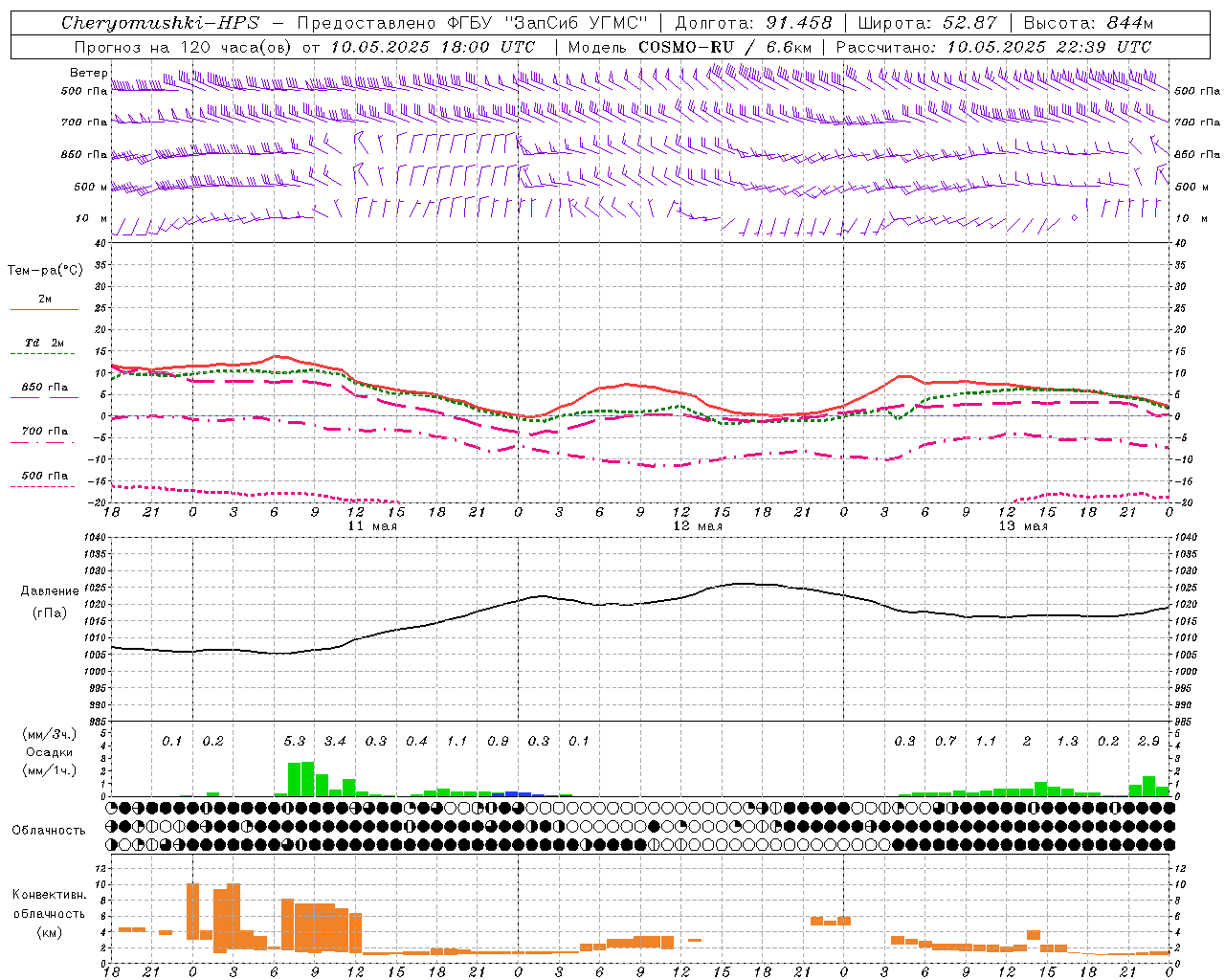
Task: Click the 0.4 precipitation total
Action: [416, 742]
